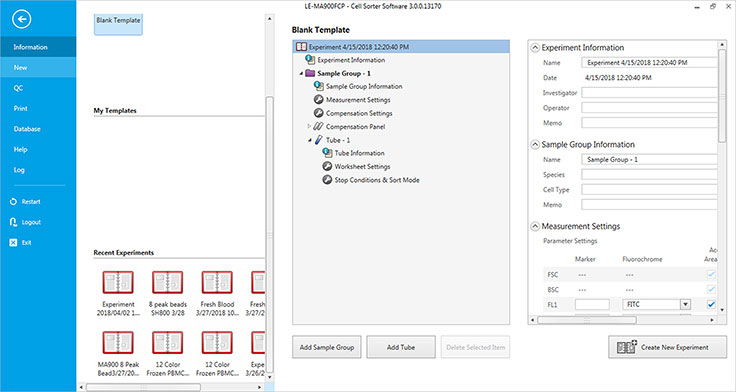Click the Worksheet Settings wrench icon

click(327, 166)
